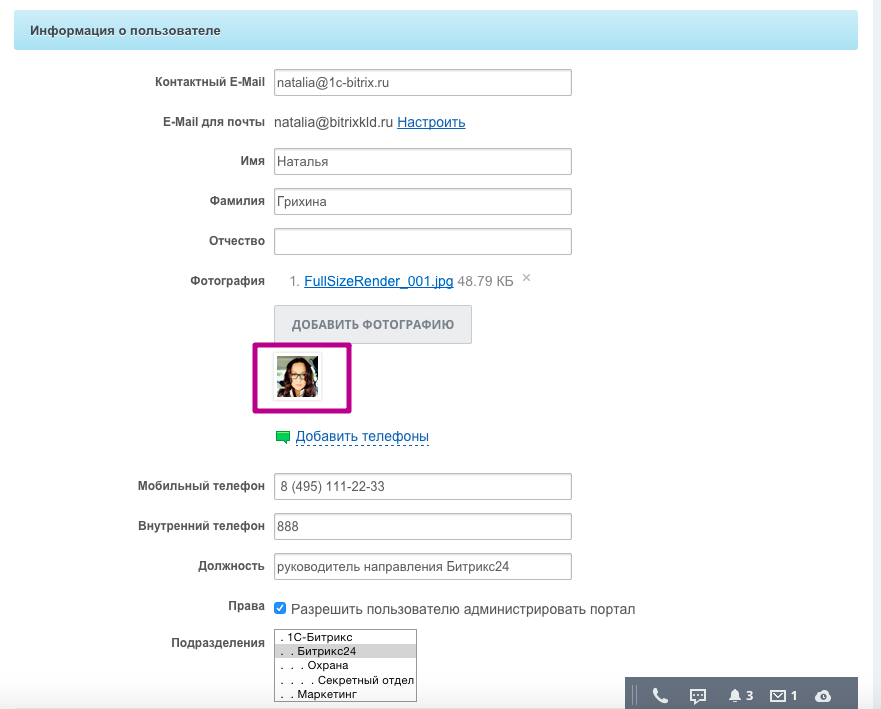This screenshot has width=881, height=709.
Task: Remove FullSizeRender_001.jpg with the X icon
Action: (x=526, y=278)
